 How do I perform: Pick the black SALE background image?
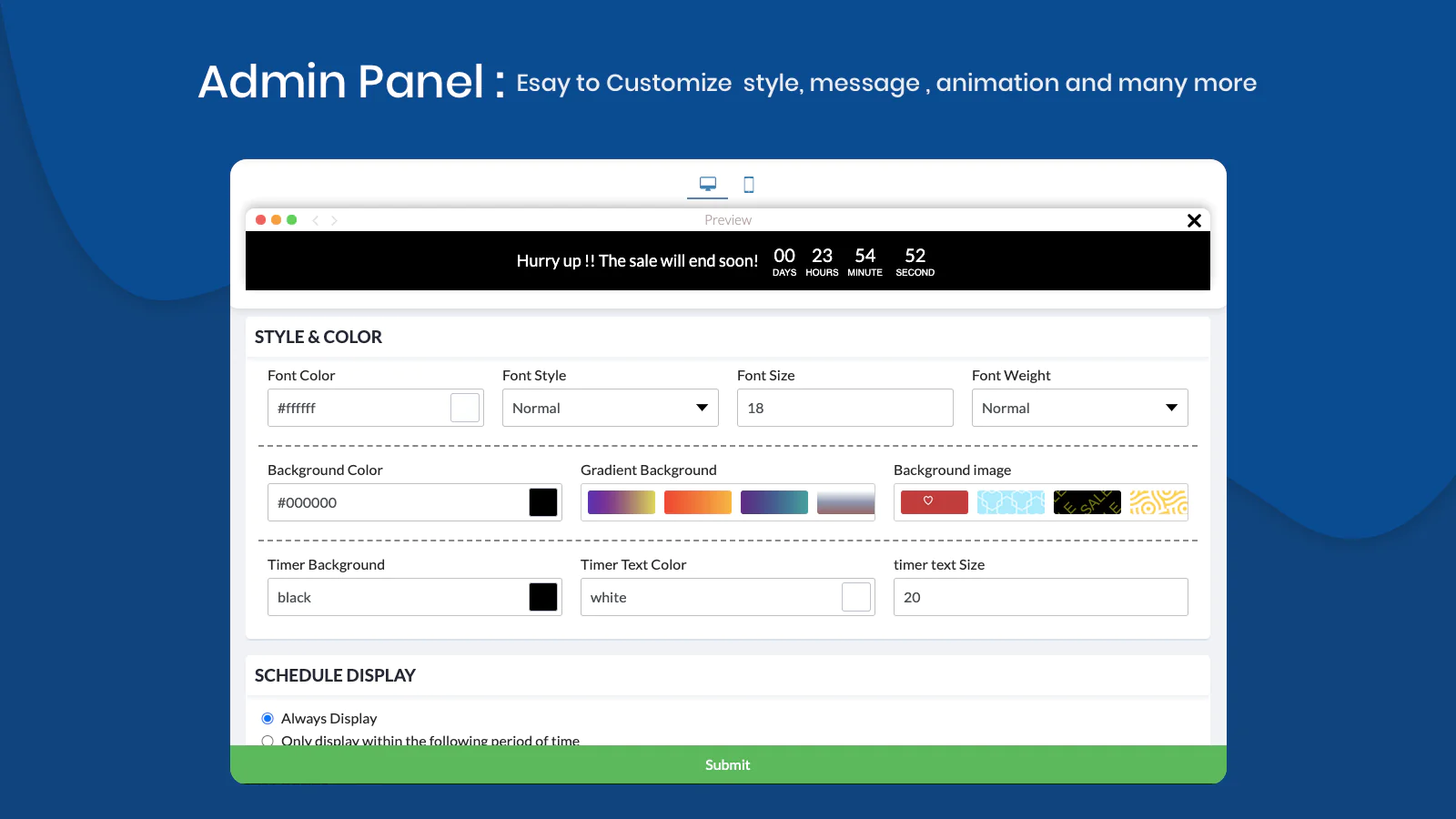point(1087,502)
